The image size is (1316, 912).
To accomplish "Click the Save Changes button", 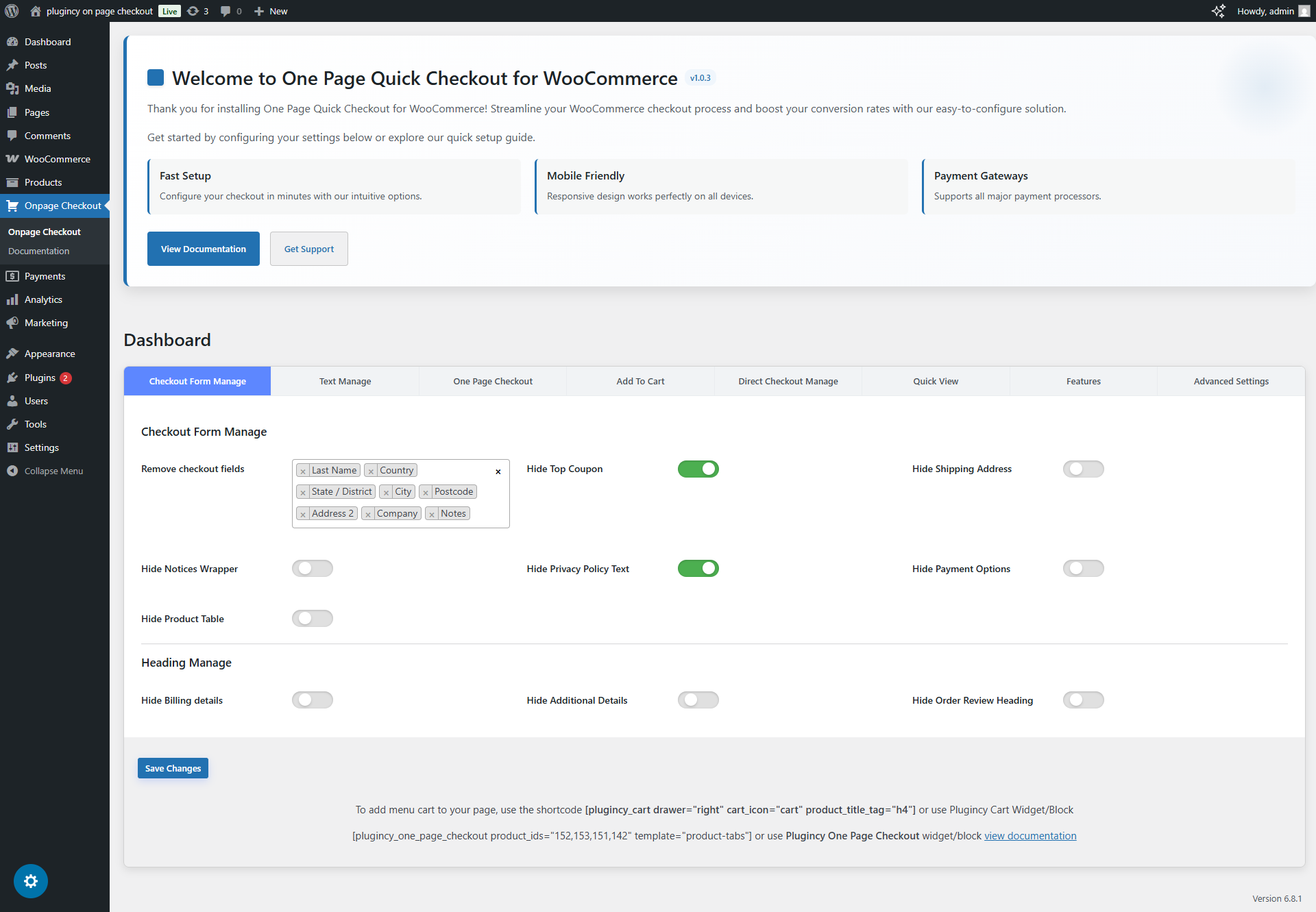I will coord(172,768).
